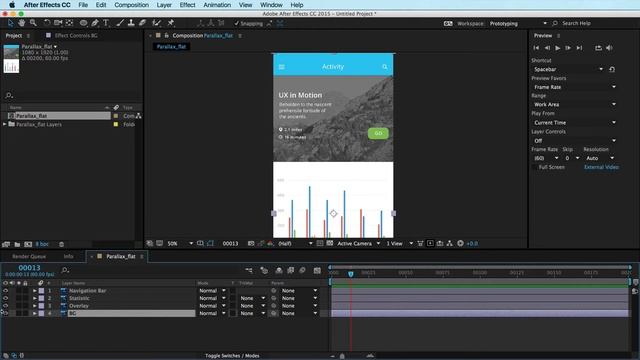The image size is (640, 360).
Task: Select the Selection arrow tool
Action: tap(10, 23)
